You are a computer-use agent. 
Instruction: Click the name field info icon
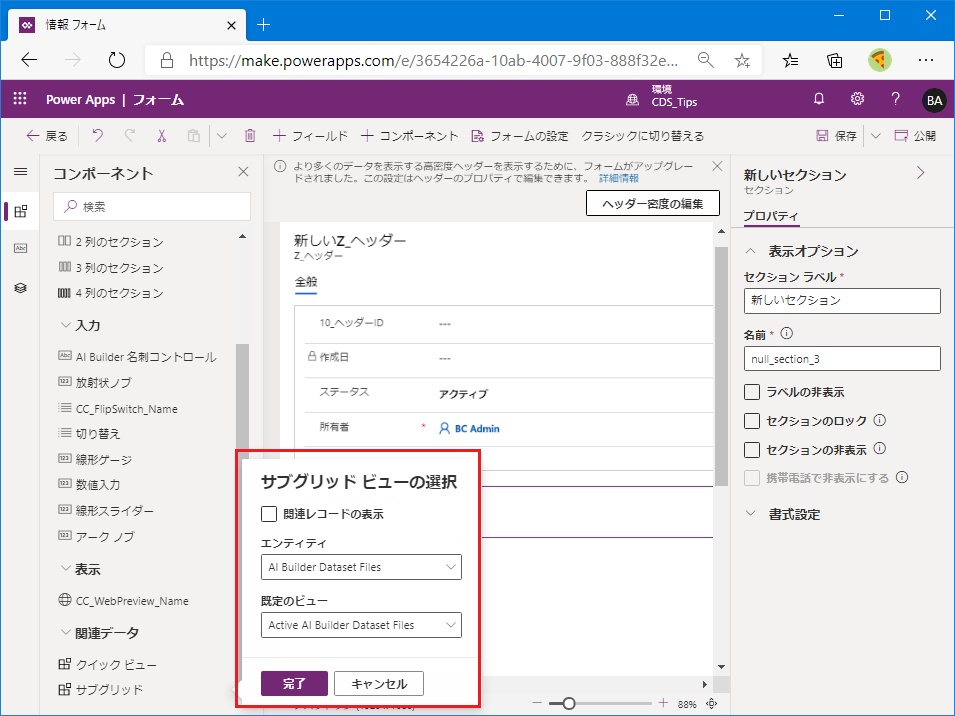[x=786, y=333]
